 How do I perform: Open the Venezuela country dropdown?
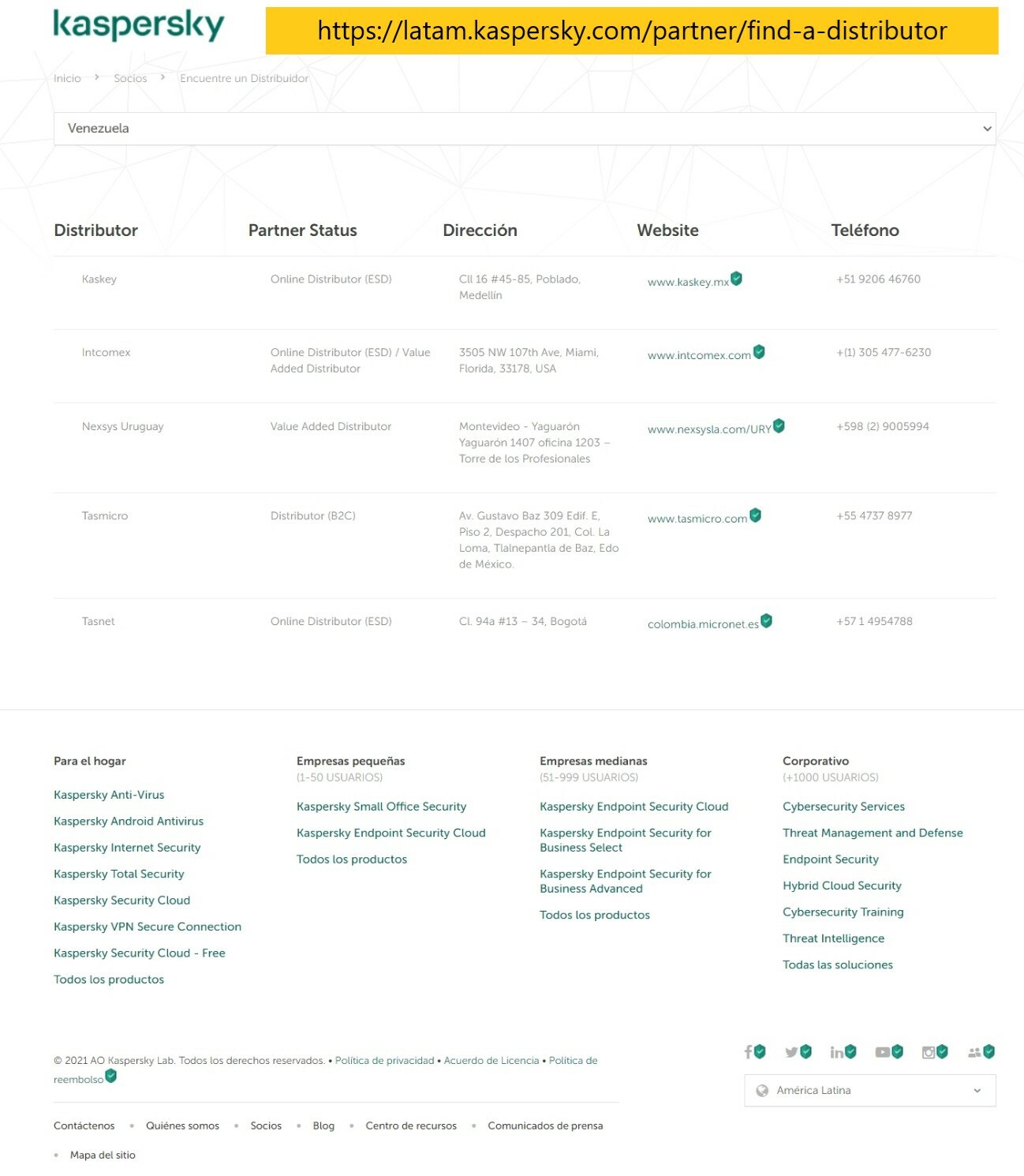coord(525,128)
